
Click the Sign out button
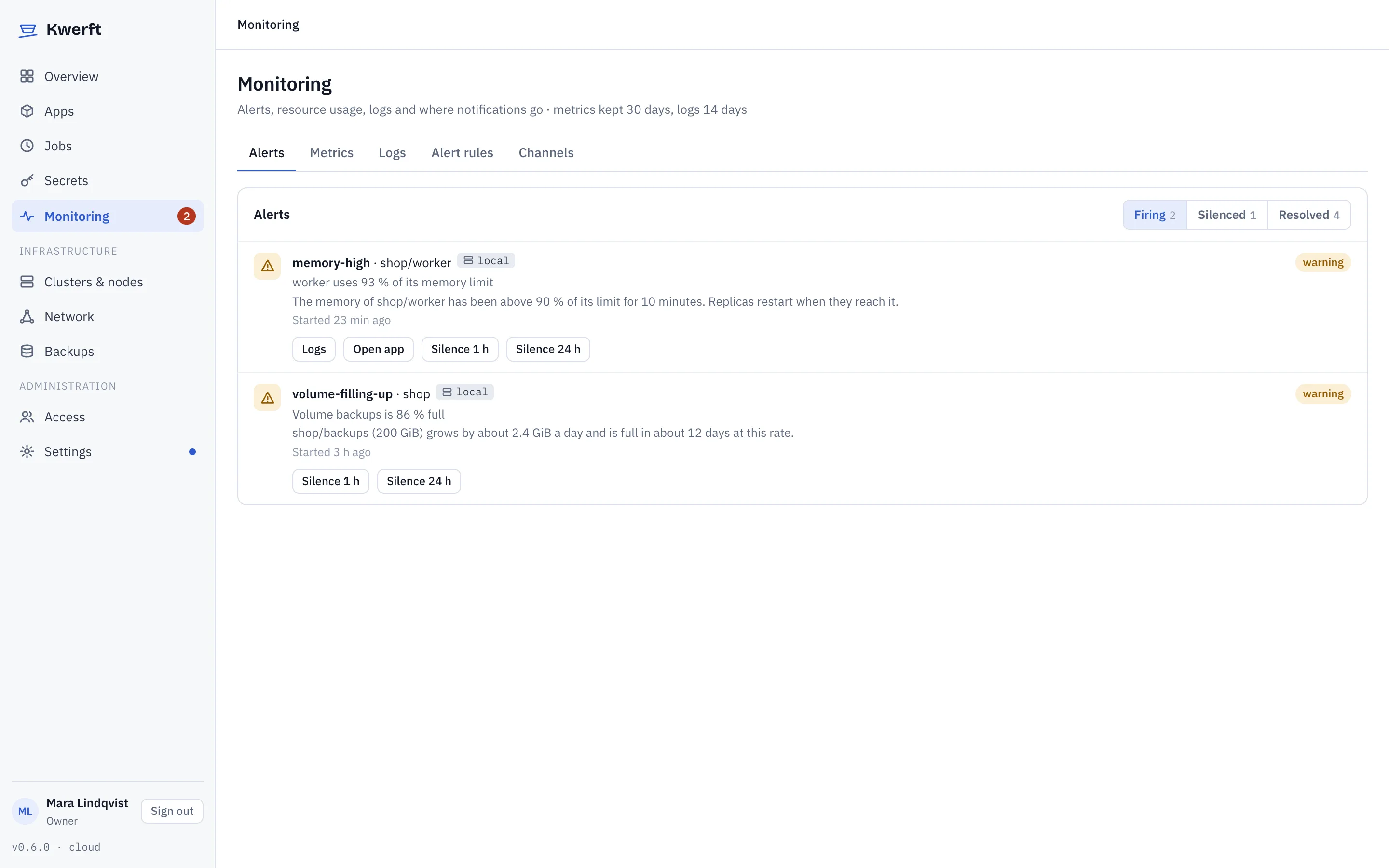(x=172, y=811)
